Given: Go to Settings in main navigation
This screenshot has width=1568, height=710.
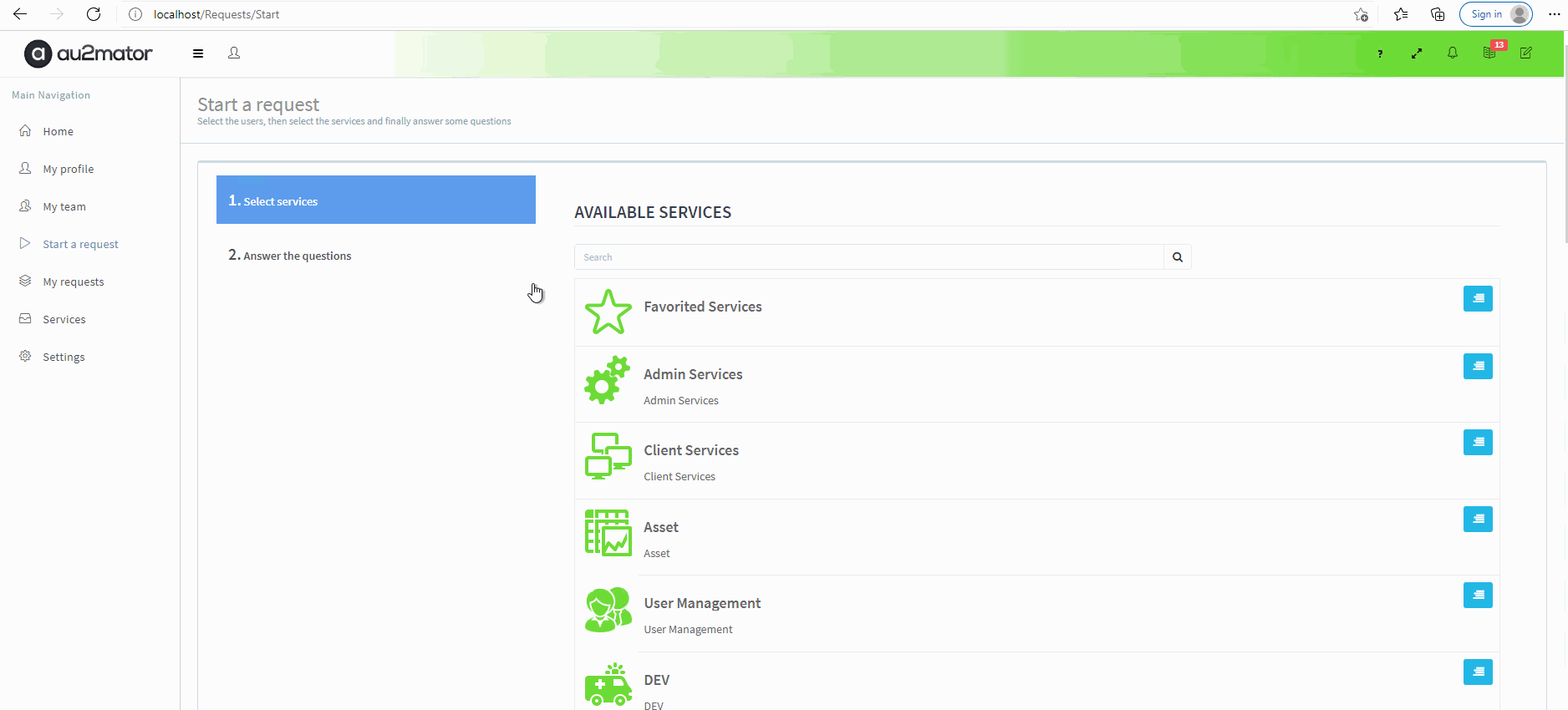Looking at the screenshot, I should (64, 358).
